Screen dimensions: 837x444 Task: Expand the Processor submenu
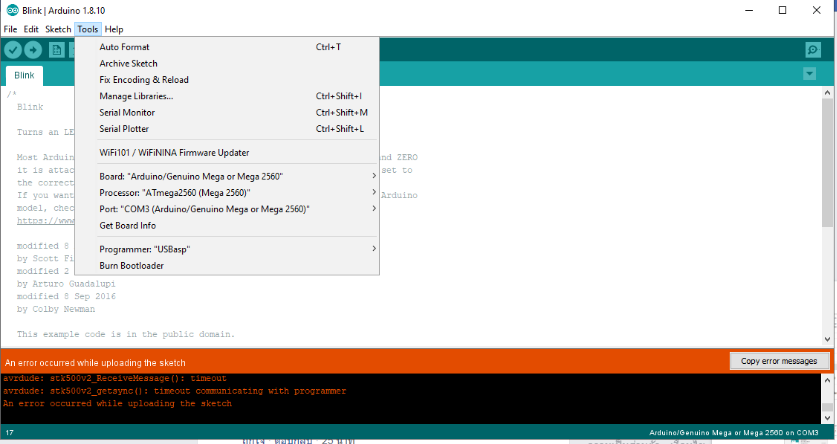[x=227, y=193]
